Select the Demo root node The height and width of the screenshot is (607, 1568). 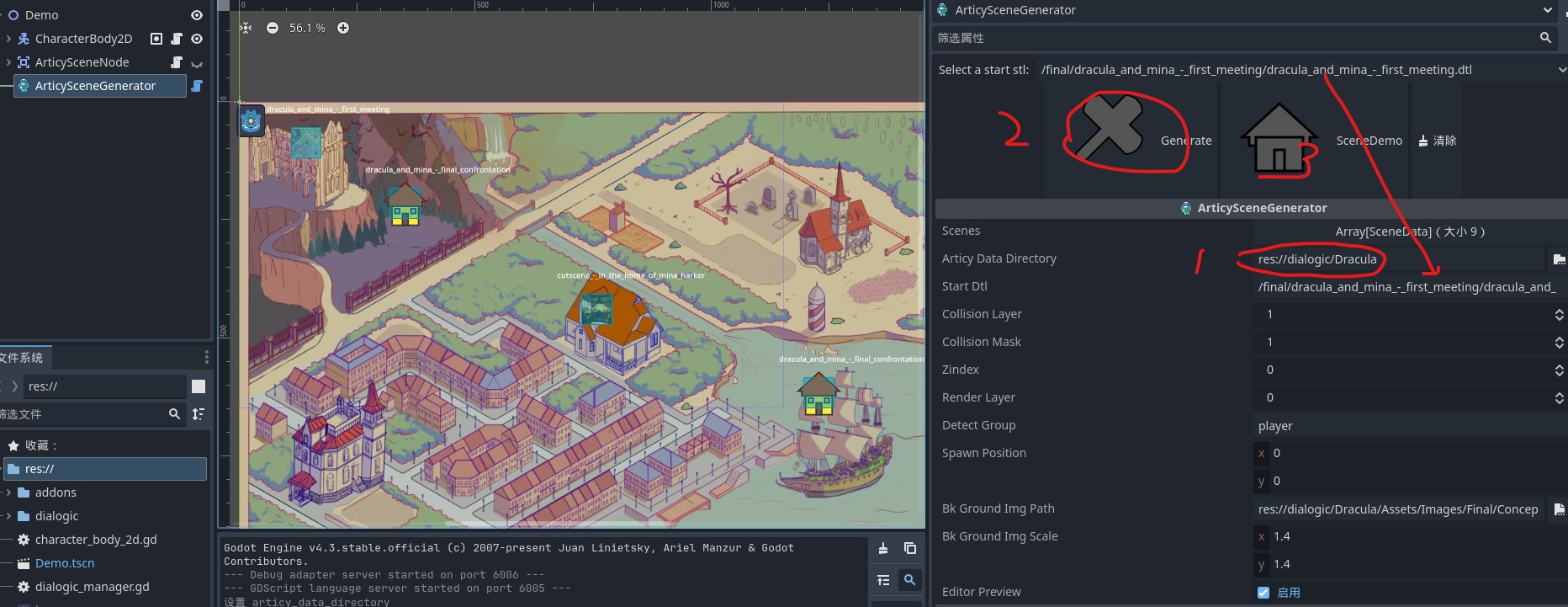pyautogui.click(x=41, y=15)
